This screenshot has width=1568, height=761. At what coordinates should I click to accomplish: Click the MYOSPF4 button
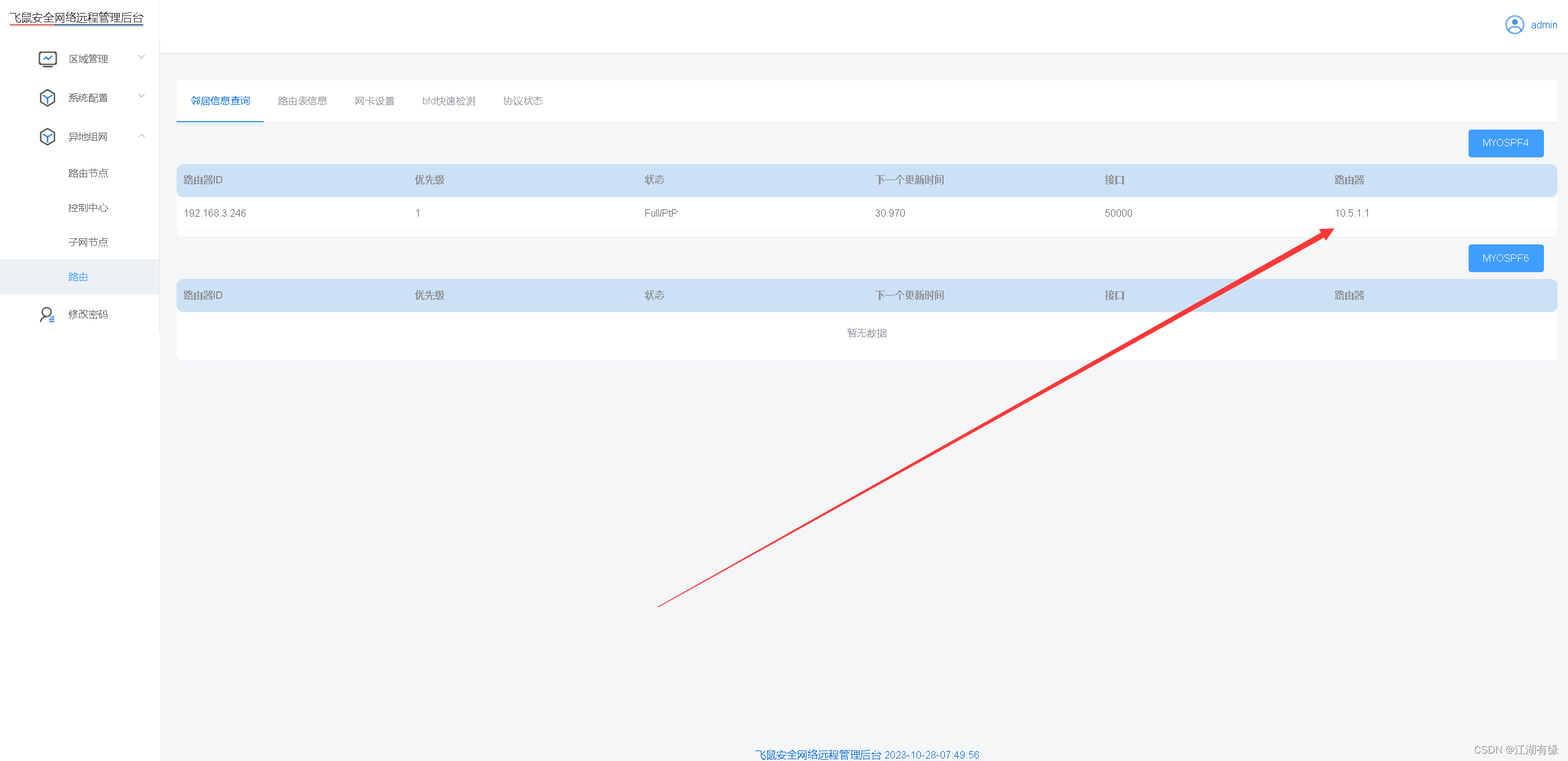[1505, 143]
